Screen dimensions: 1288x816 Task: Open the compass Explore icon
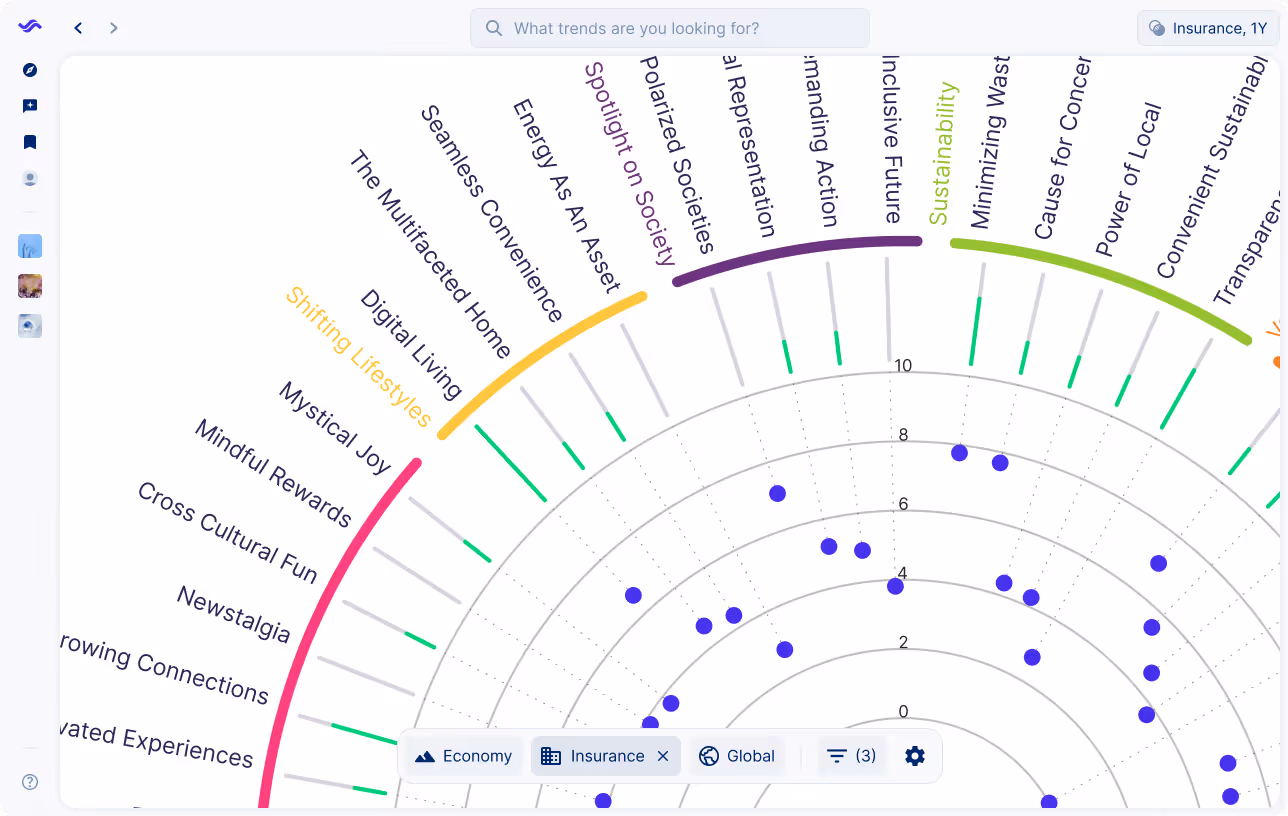pyautogui.click(x=30, y=70)
